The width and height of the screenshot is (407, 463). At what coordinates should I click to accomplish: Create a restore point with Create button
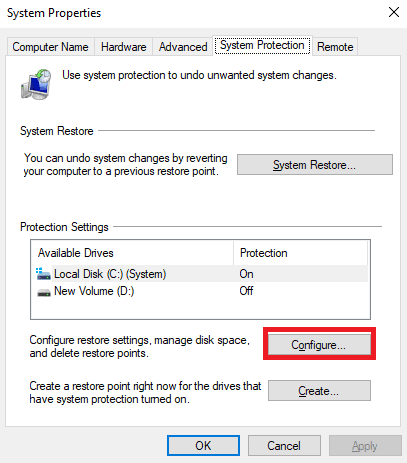319,390
